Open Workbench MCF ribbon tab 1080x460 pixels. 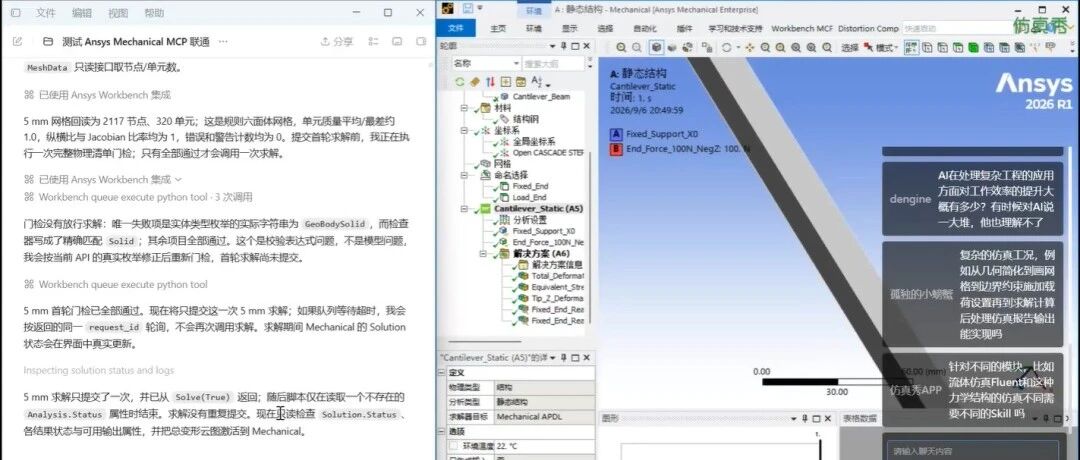(x=802, y=29)
